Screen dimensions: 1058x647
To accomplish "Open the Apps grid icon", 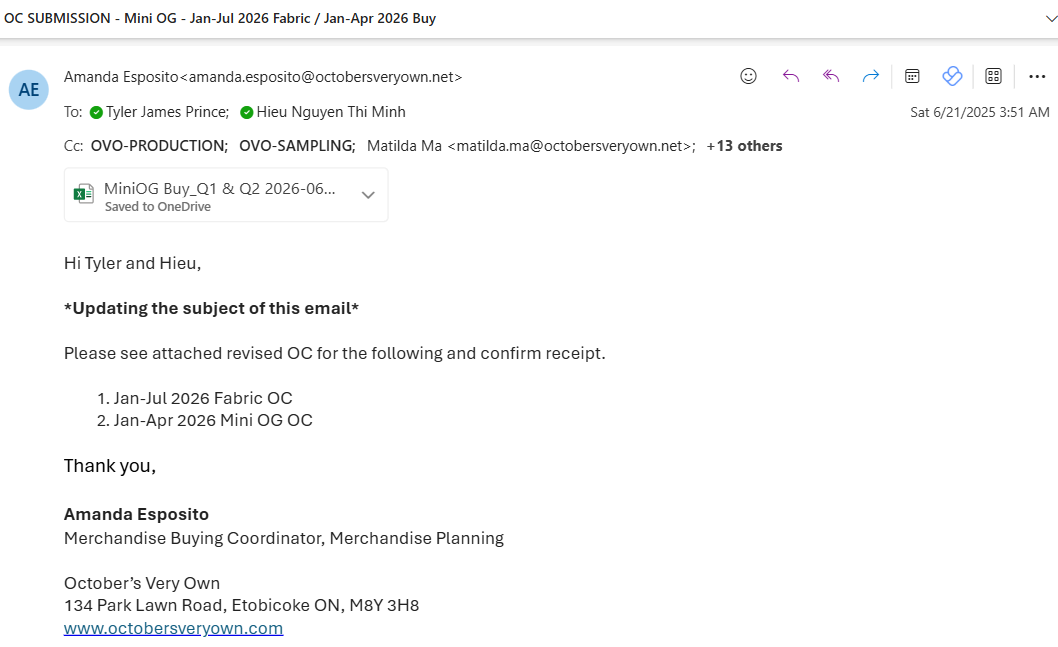I will [x=994, y=76].
